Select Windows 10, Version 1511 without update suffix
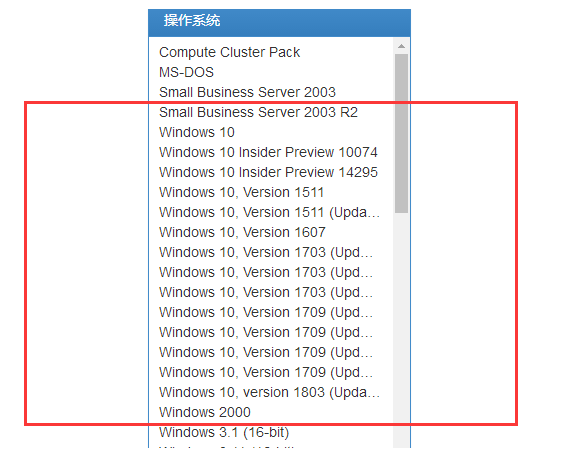This screenshot has width=563, height=449. 241,192
